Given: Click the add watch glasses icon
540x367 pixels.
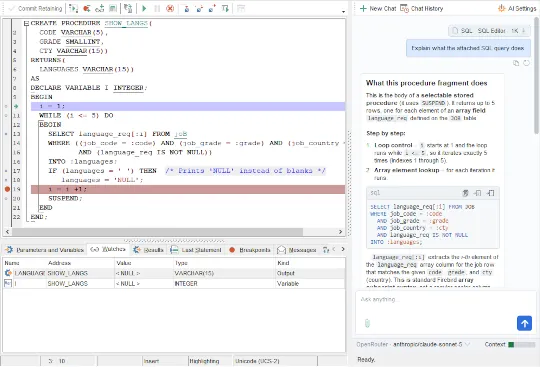Looking at the screenshot, I should point(100,9).
